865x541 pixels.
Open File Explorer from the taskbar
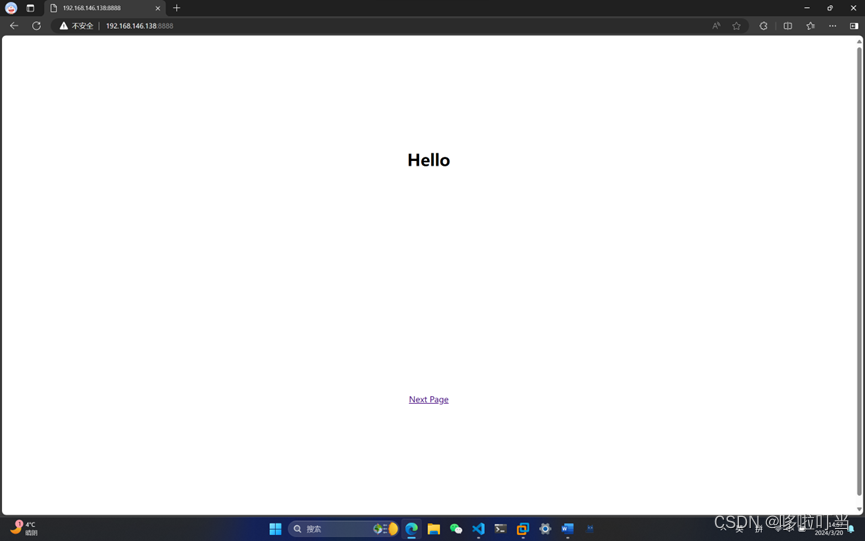click(x=434, y=529)
